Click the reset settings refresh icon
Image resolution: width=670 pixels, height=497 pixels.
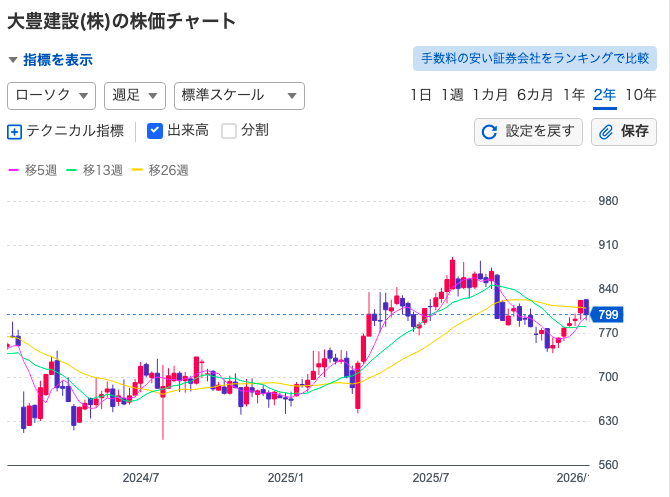(490, 131)
